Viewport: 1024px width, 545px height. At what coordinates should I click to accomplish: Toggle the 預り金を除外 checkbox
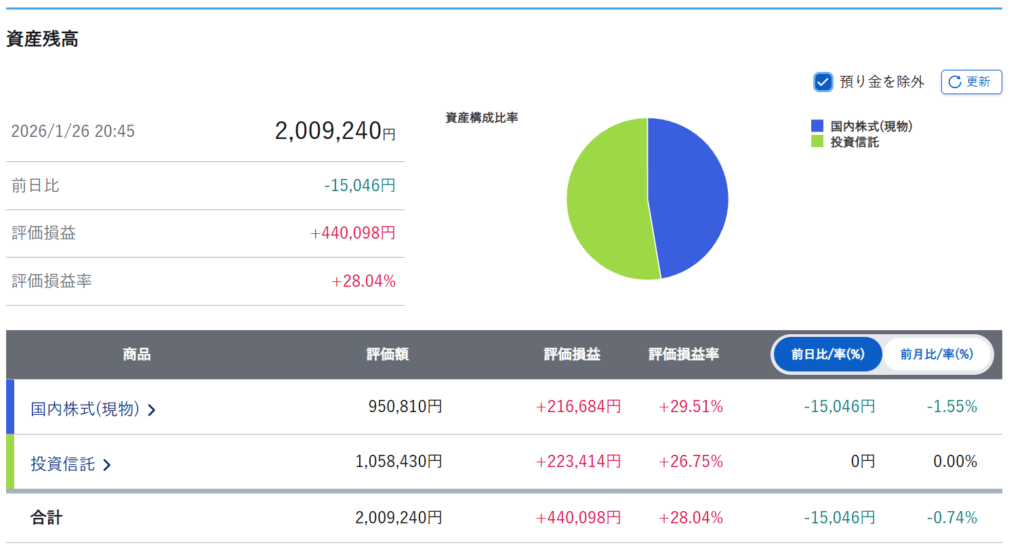pos(823,82)
